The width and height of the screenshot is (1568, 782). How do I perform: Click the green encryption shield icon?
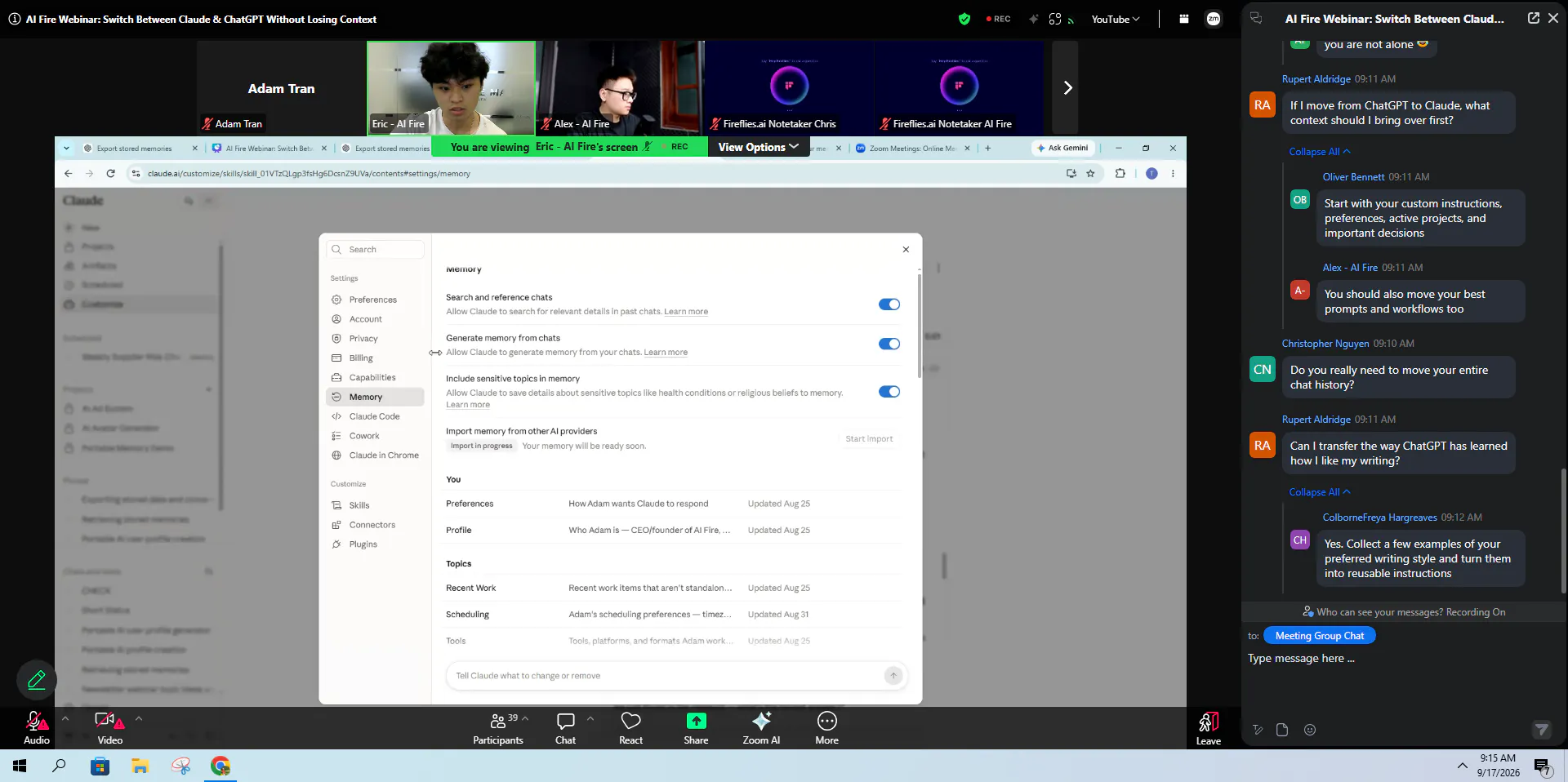point(964,19)
